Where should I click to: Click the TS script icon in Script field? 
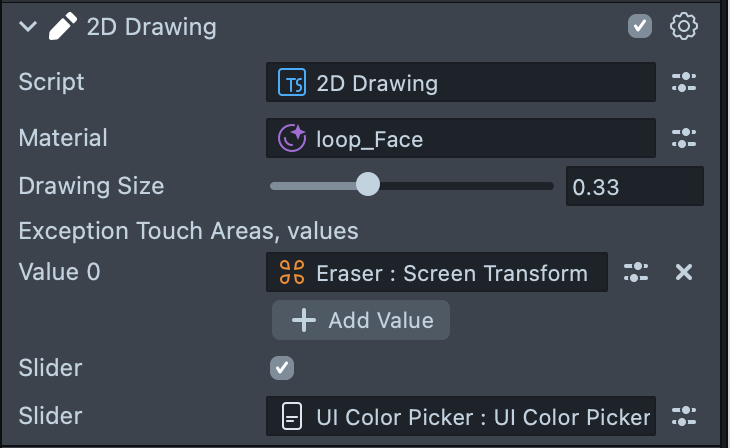coord(292,83)
